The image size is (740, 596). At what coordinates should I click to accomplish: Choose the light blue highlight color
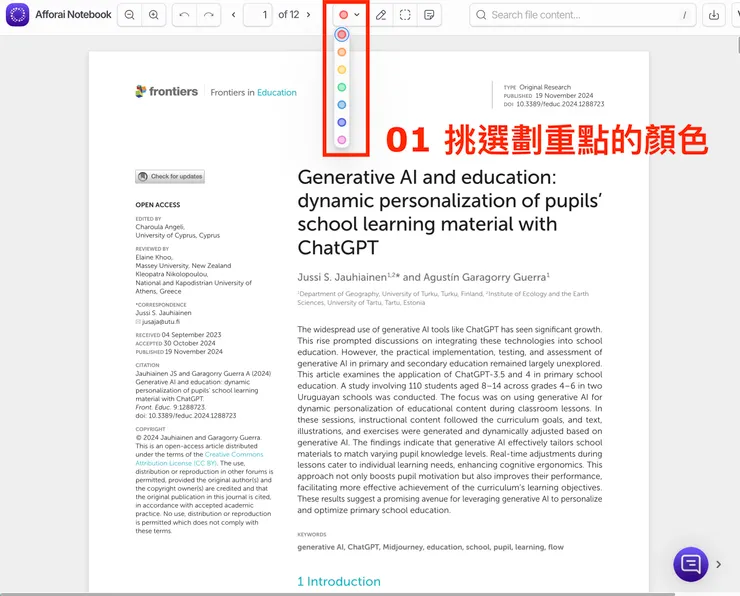click(342, 105)
